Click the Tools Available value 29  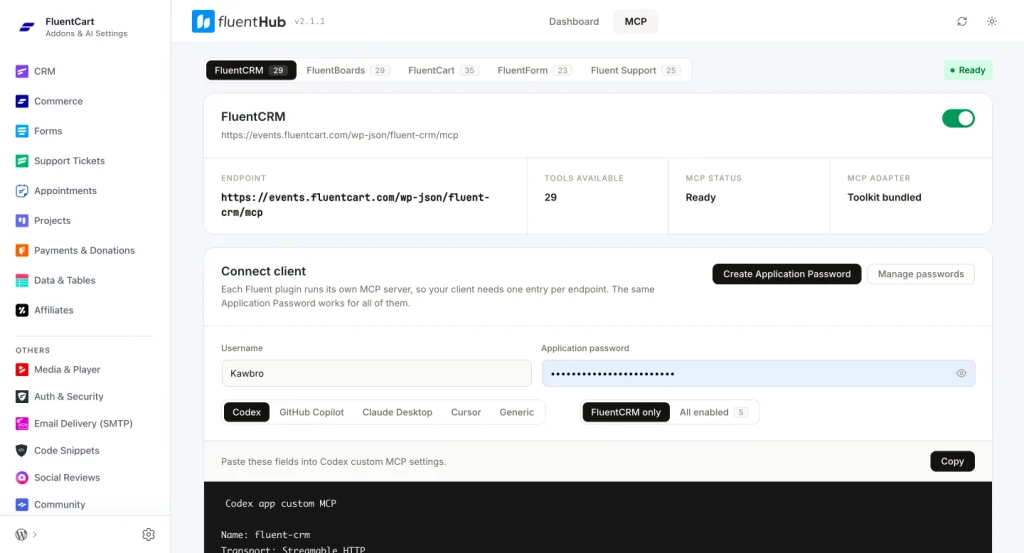pyautogui.click(x=551, y=197)
